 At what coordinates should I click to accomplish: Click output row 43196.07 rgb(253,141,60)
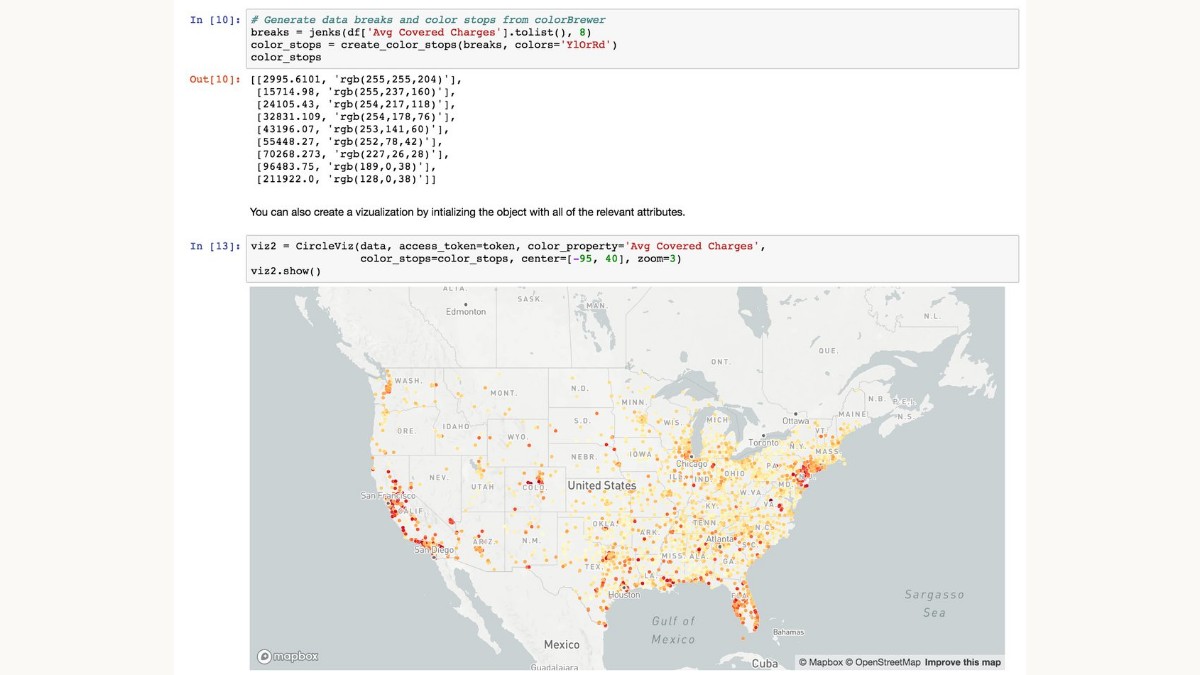(354, 129)
